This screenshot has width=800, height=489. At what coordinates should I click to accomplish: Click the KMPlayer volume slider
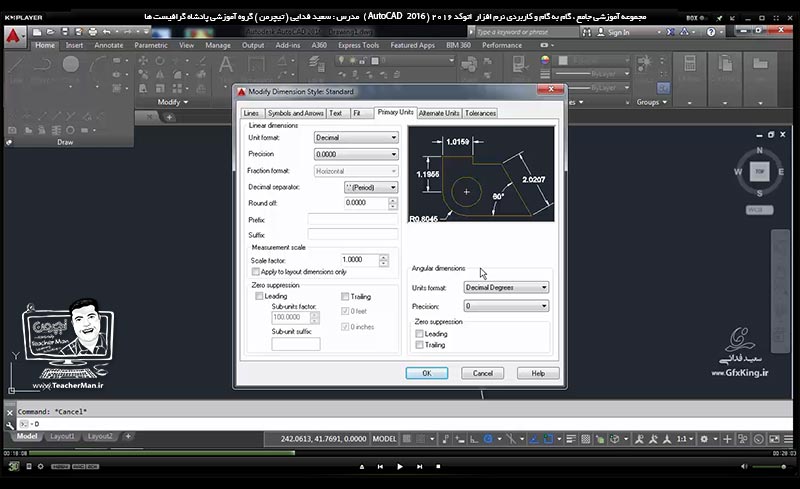(769, 467)
